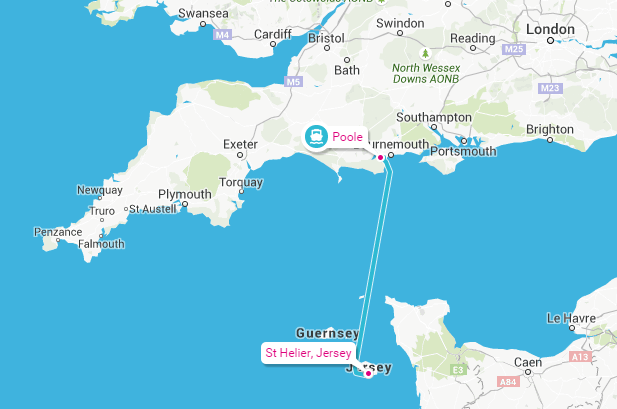Image resolution: width=617 pixels, height=409 pixels.
Task: Click the A13 road badge
Action: (x=580, y=357)
